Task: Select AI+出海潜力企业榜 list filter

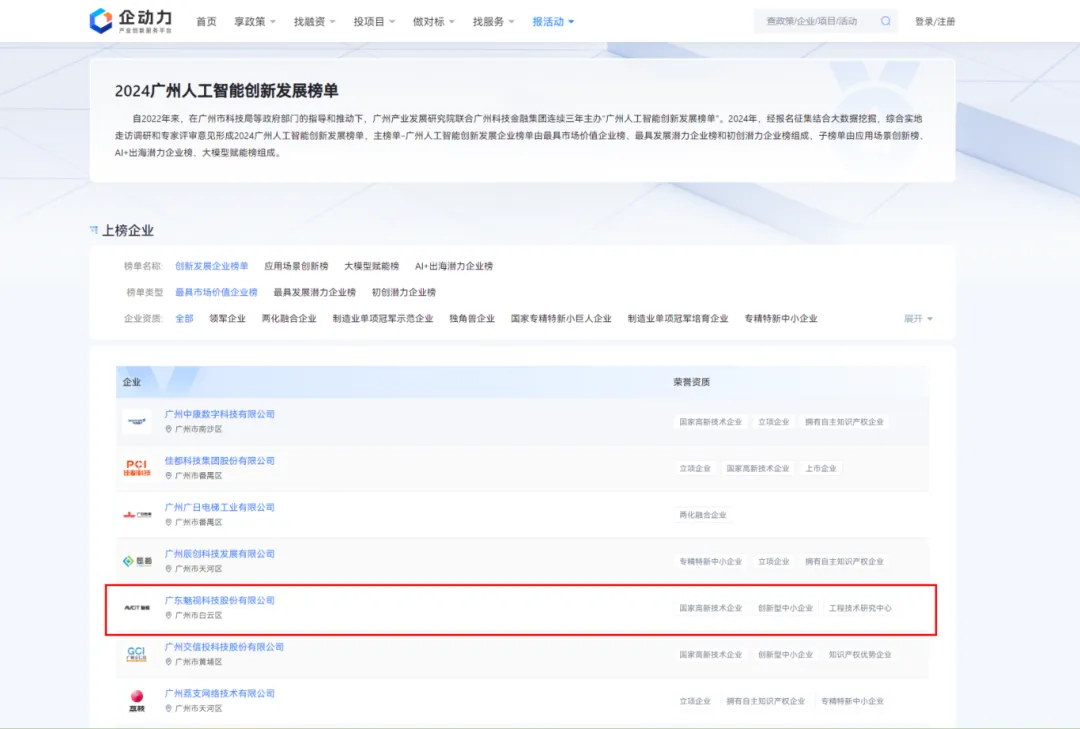Action: coord(454,266)
